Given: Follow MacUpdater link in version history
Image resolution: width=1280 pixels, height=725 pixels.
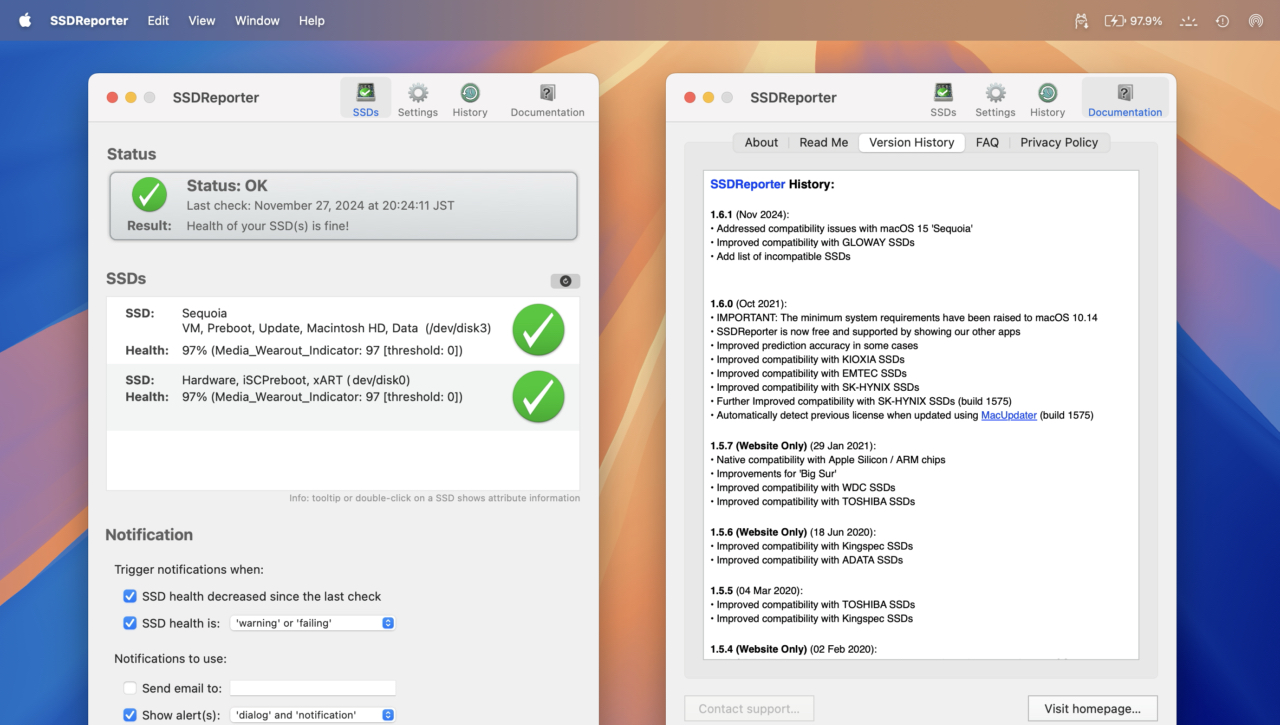Looking at the screenshot, I should point(1008,415).
